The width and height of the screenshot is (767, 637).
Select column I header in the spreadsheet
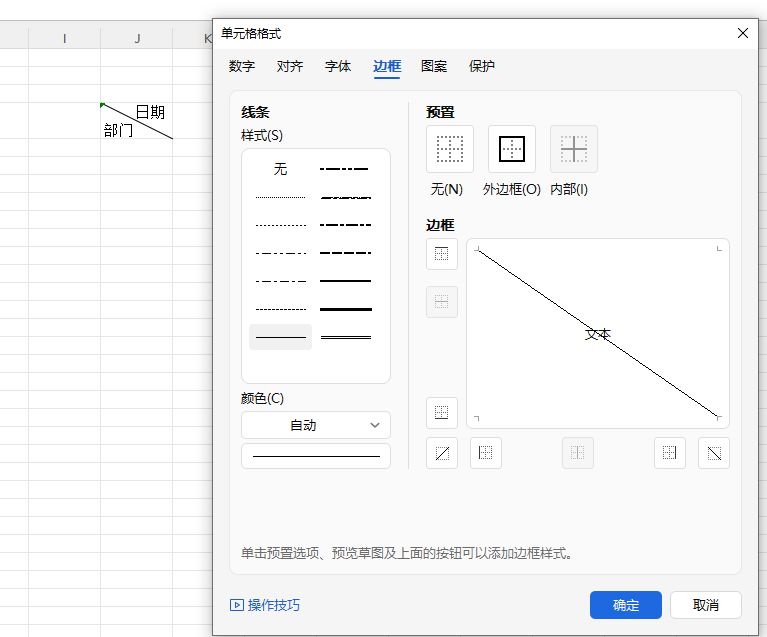[x=65, y=38]
